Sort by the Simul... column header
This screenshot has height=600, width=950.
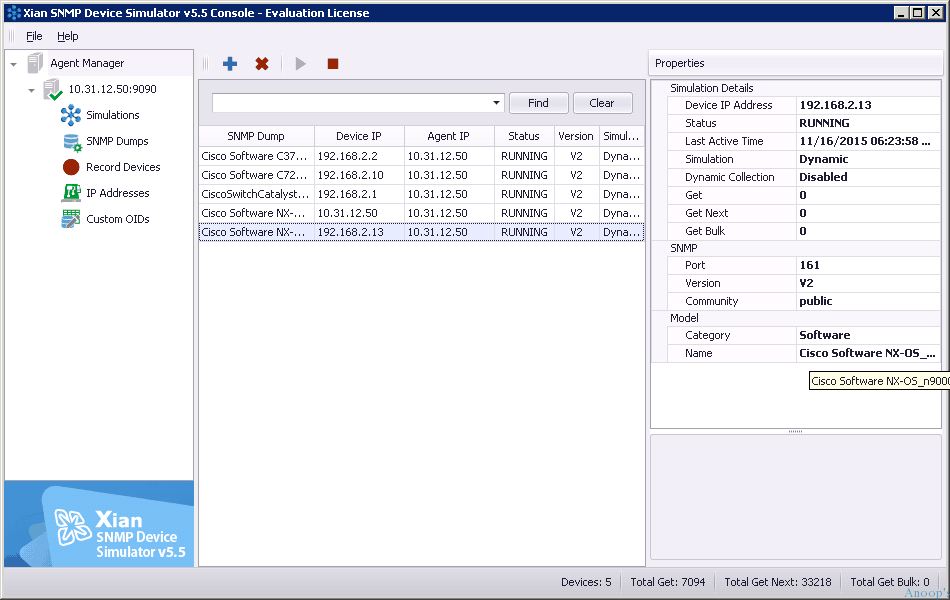[x=622, y=136]
